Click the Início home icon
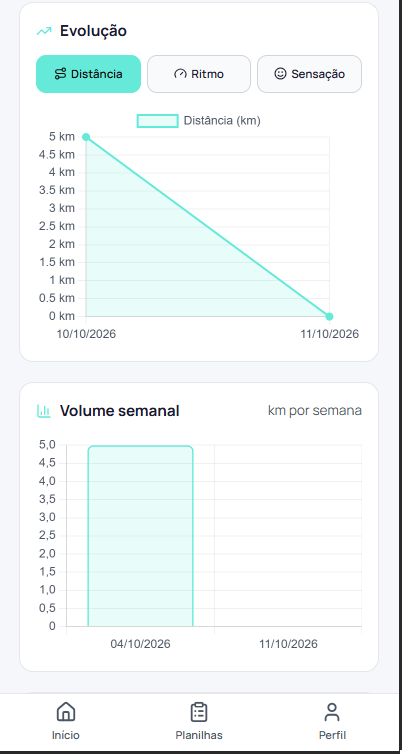Image resolution: width=402 pixels, height=754 pixels. pyautogui.click(x=66, y=712)
